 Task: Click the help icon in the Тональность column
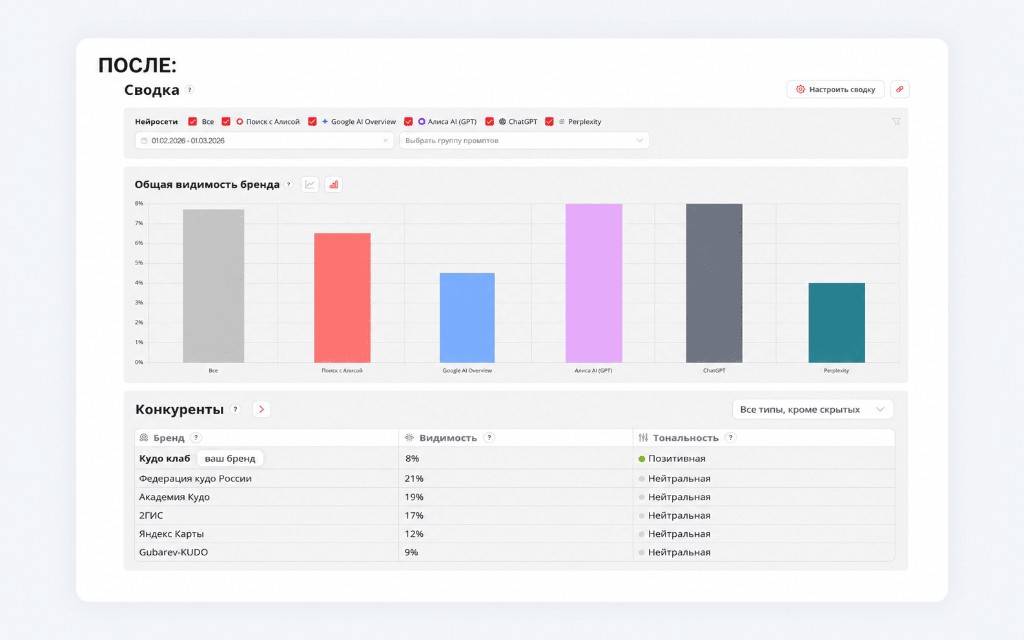(731, 438)
